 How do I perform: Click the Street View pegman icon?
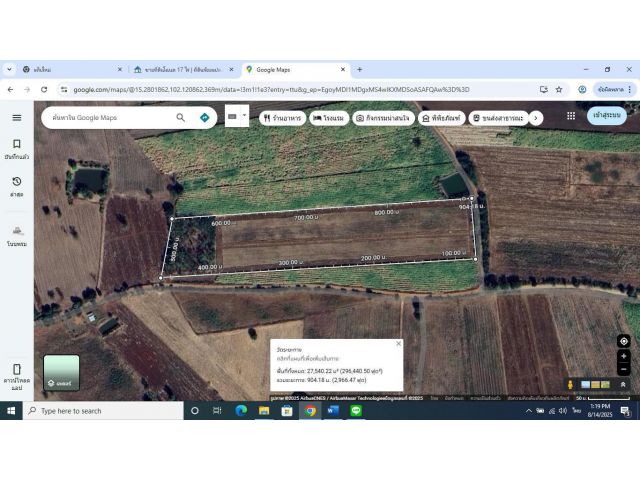[x=570, y=384]
